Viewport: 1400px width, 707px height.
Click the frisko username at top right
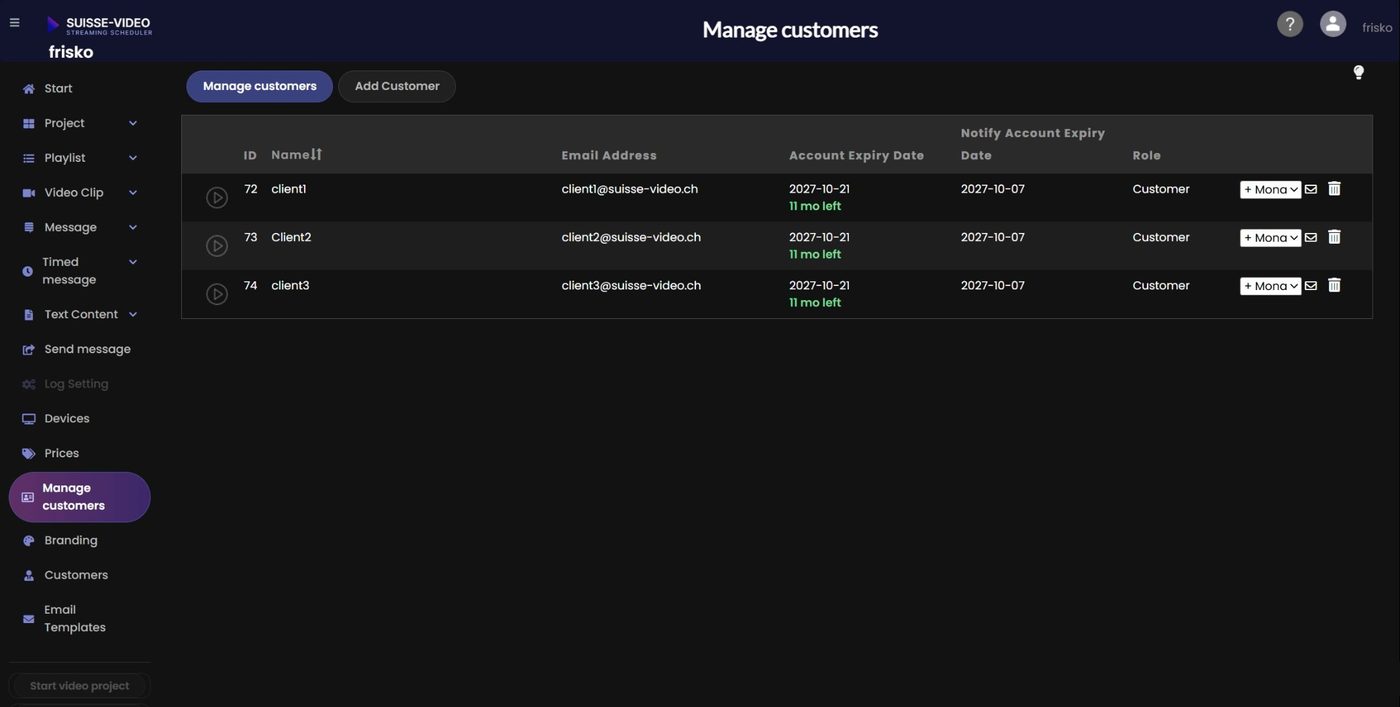tap(1377, 28)
